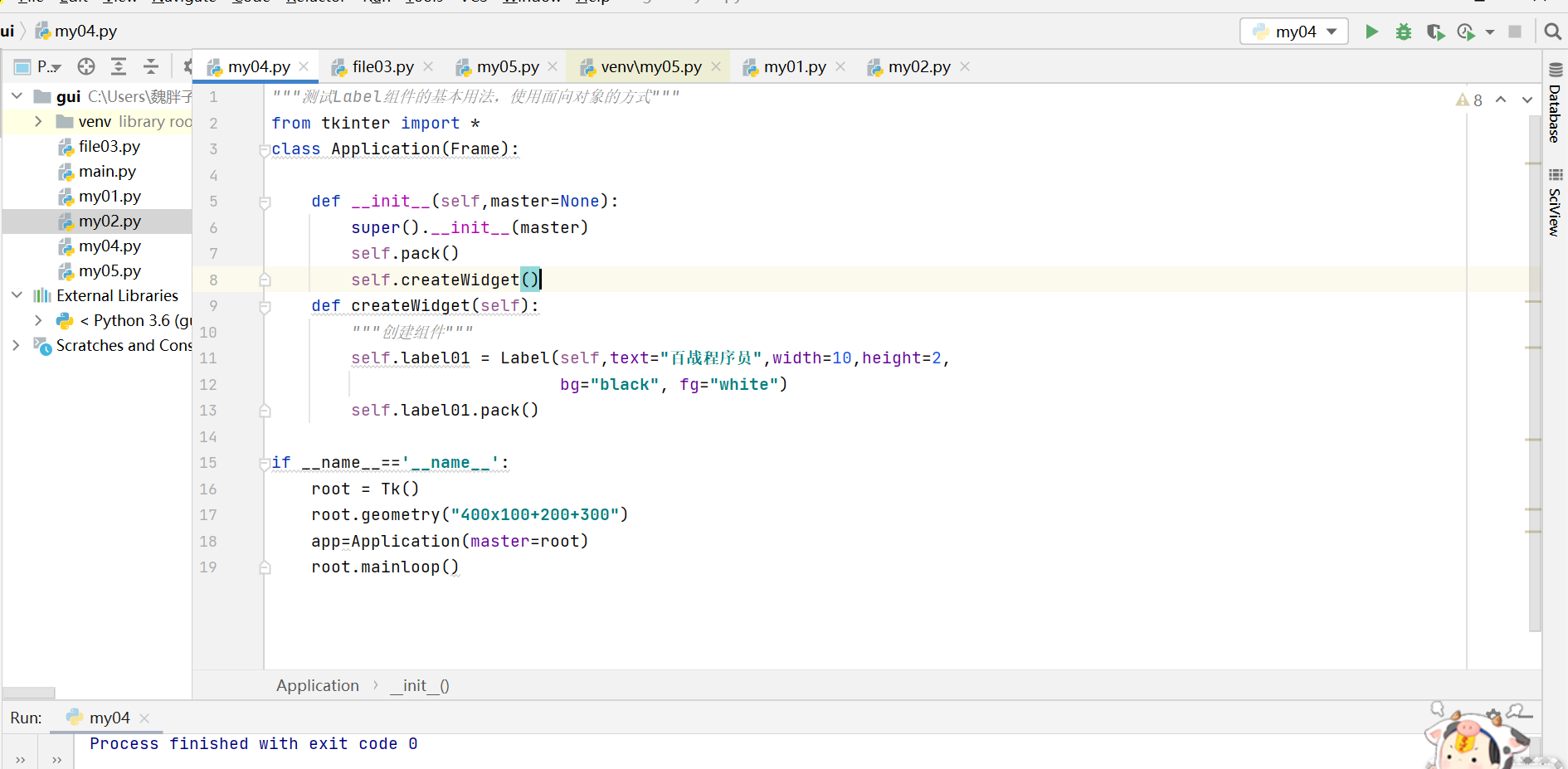
Task: Click the Application breadcrumb below the editor
Action: tap(318, 685)
